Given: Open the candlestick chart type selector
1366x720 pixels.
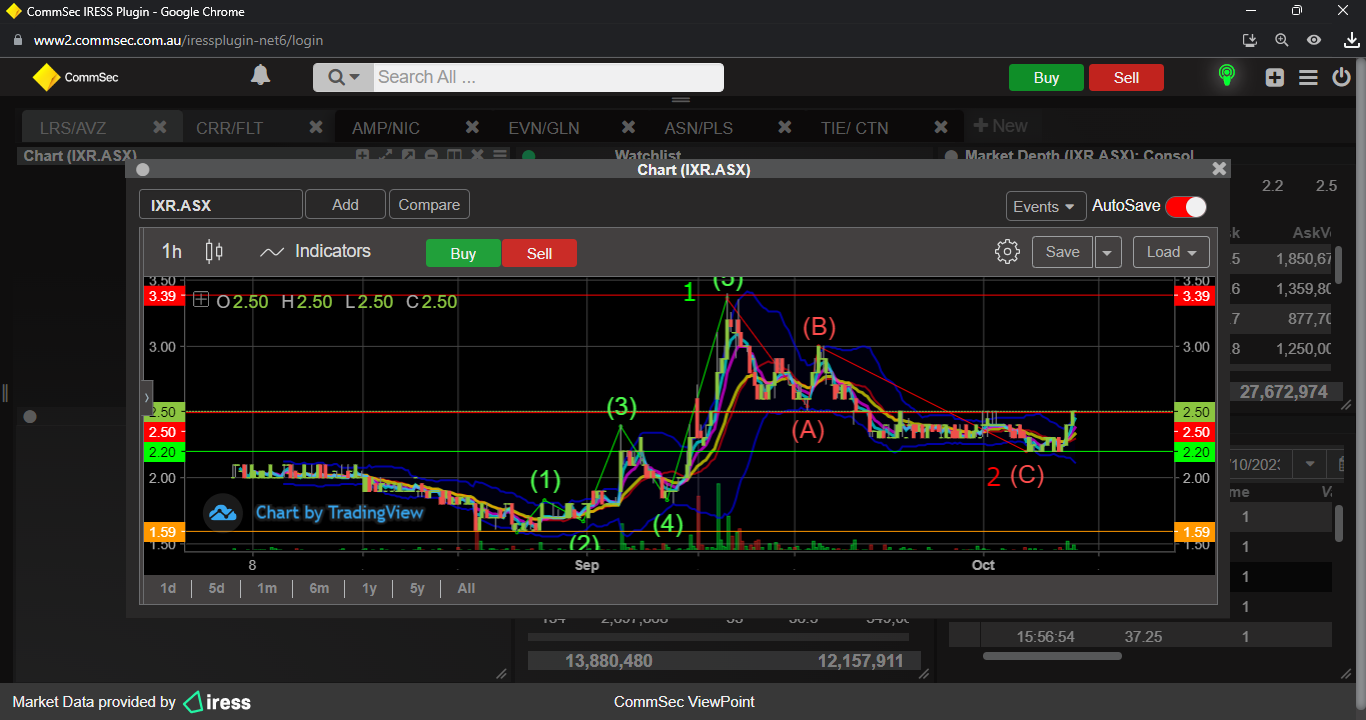Looking at the screenshot, I should pyautogui.click(x=213, y=252).
